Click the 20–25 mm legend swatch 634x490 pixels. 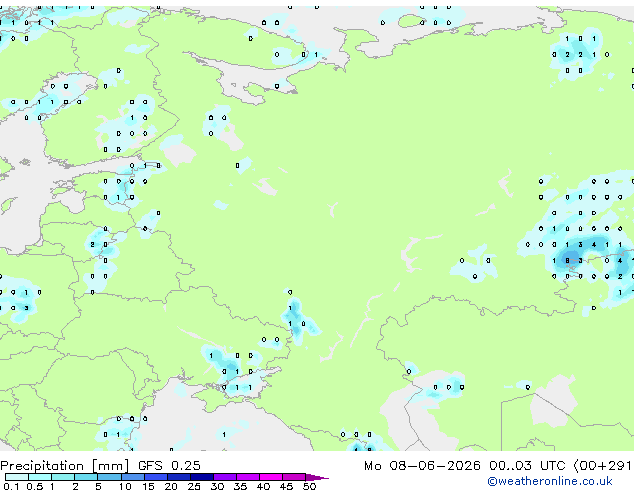pos(179,477)
